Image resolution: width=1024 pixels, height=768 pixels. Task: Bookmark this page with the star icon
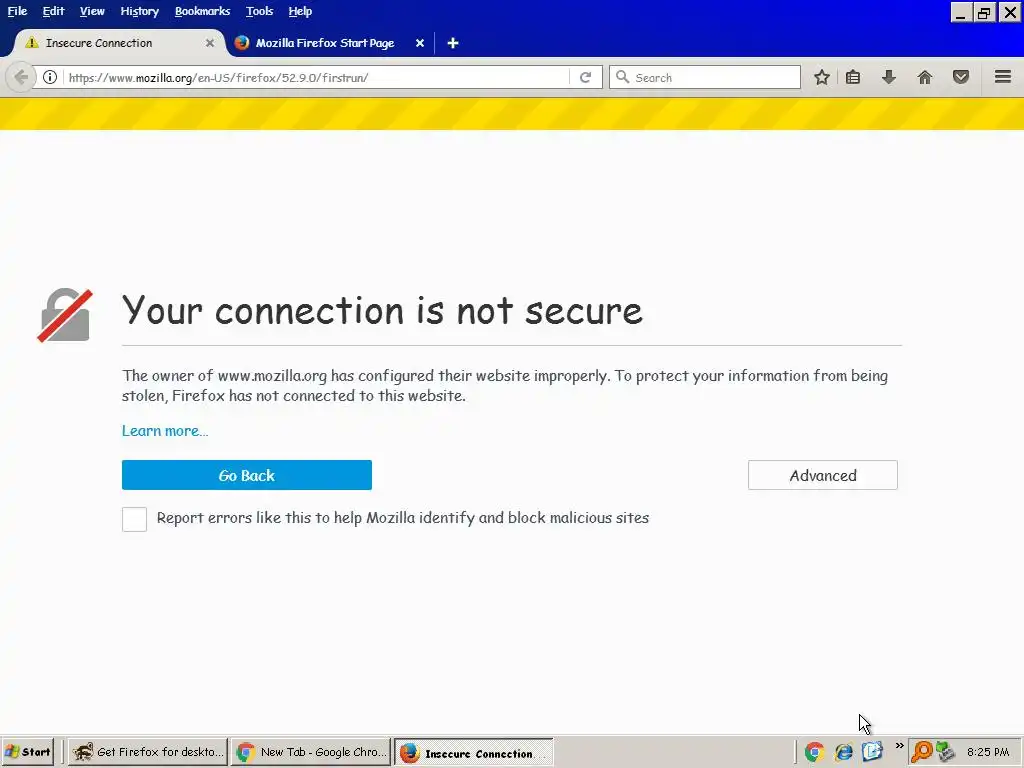tap(822, 77)
